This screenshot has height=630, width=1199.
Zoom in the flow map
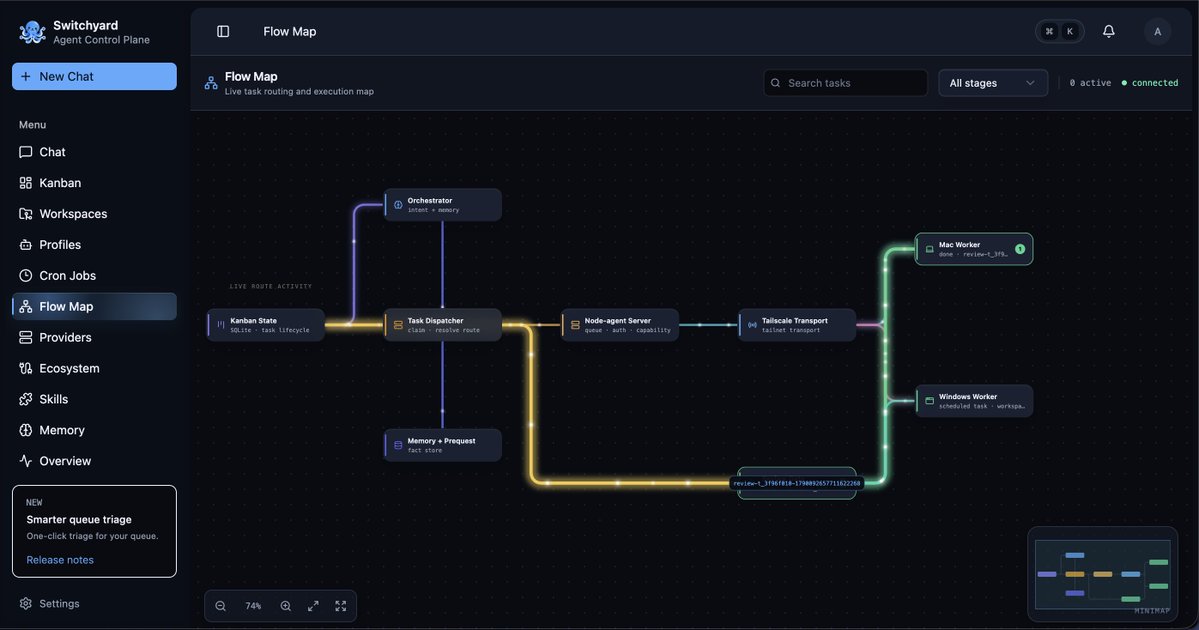point(285,606)
